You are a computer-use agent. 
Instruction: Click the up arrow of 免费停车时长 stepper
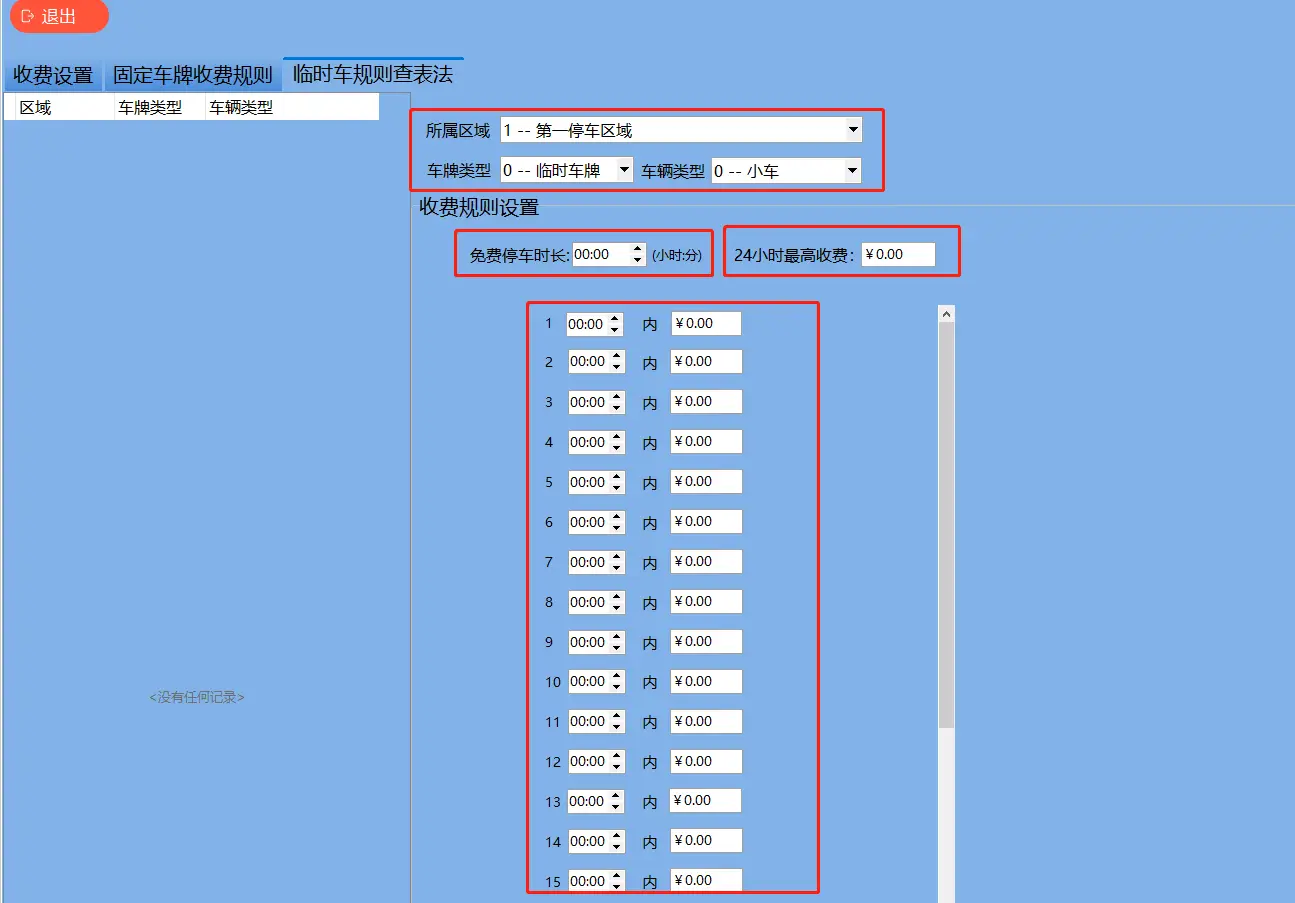click(x=638, y=249)
